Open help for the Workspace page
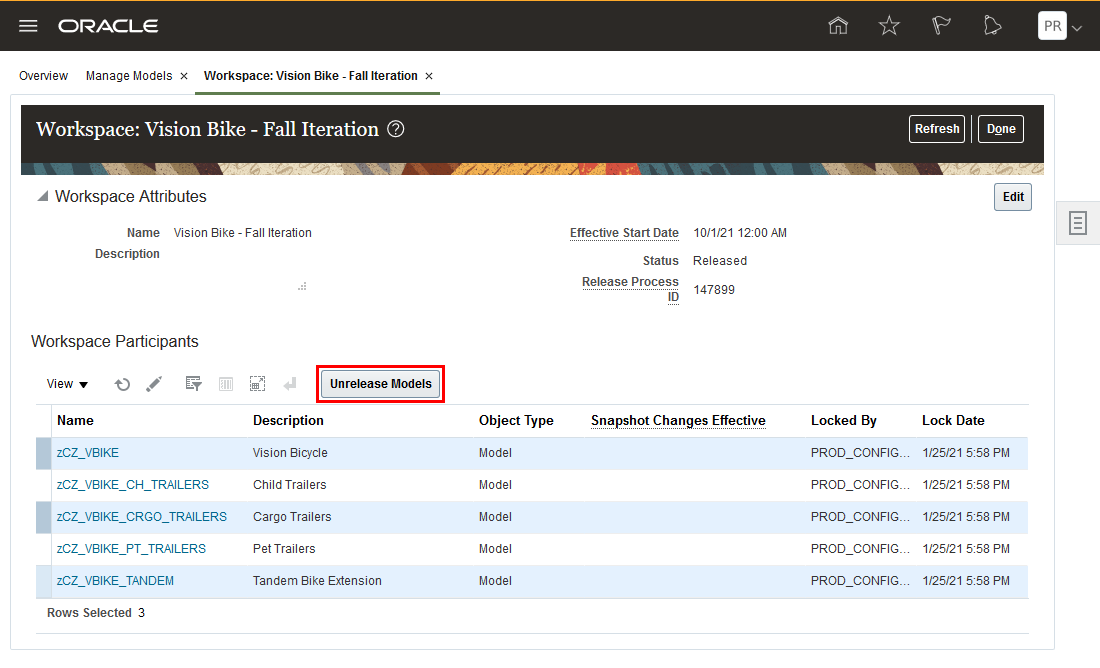 [x=396, y=129]
